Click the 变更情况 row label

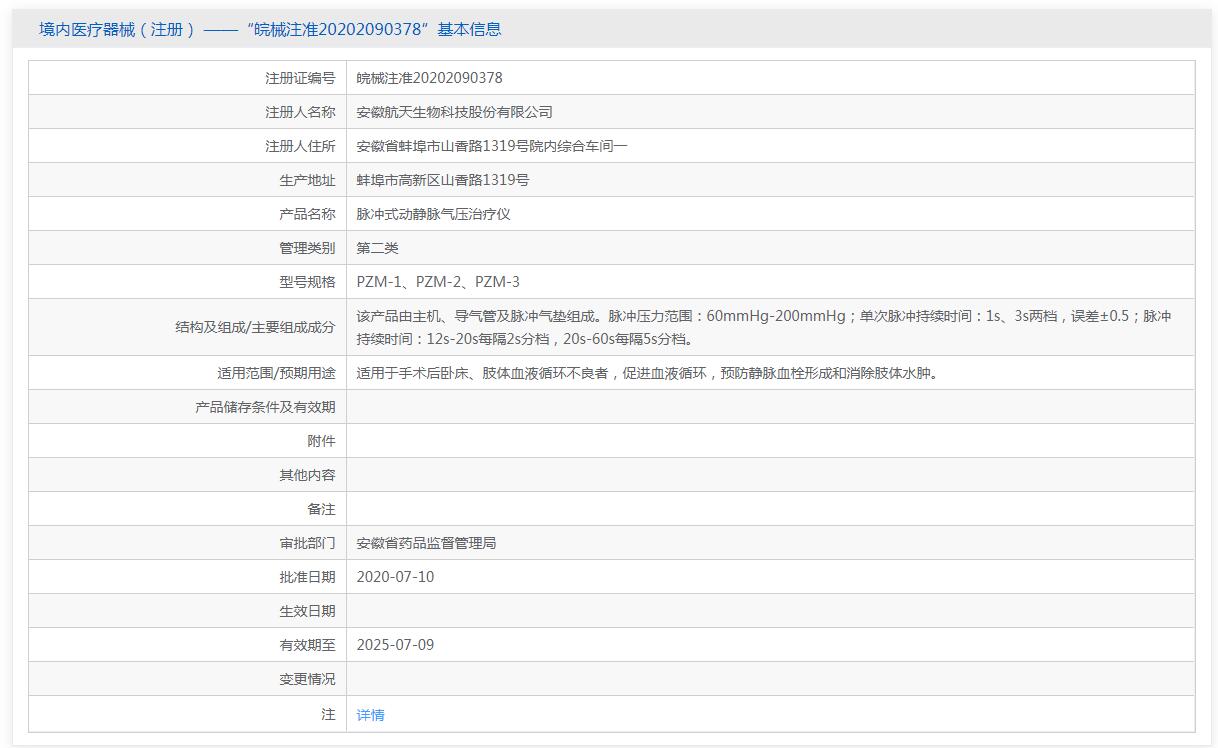pyautogui.click(x=307, y=679)
